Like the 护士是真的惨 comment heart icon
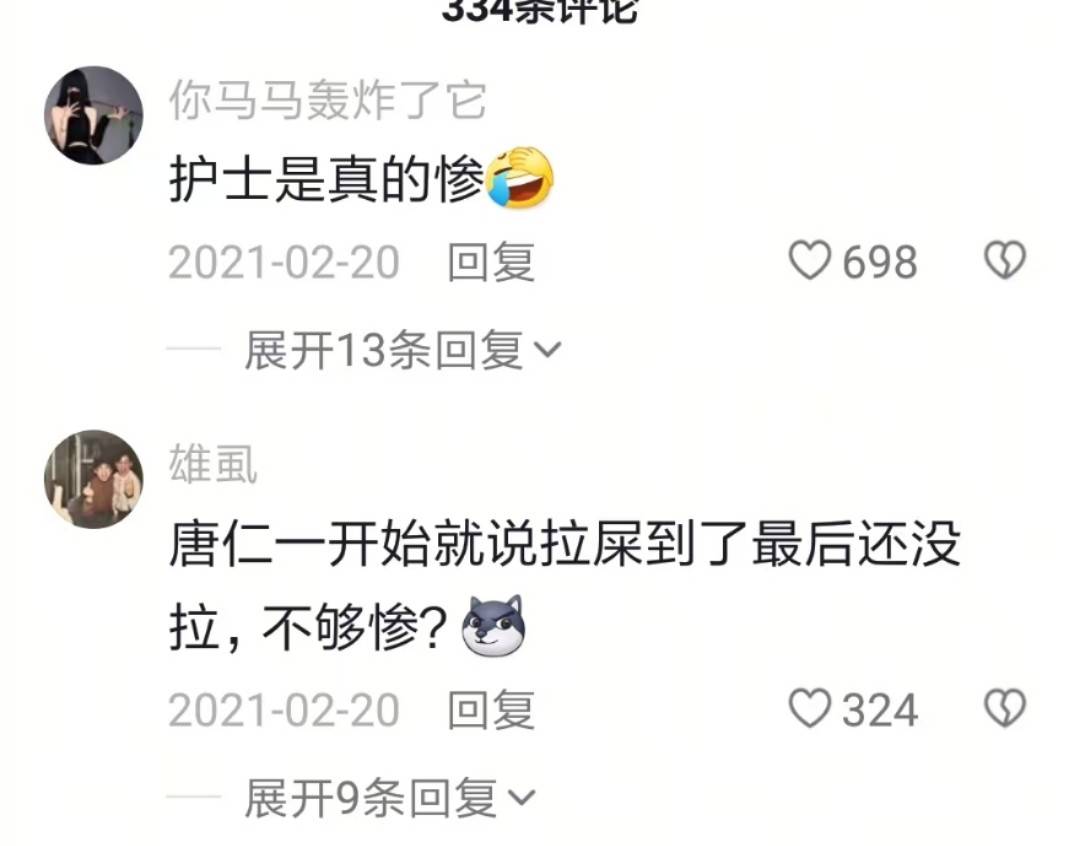 809,260
